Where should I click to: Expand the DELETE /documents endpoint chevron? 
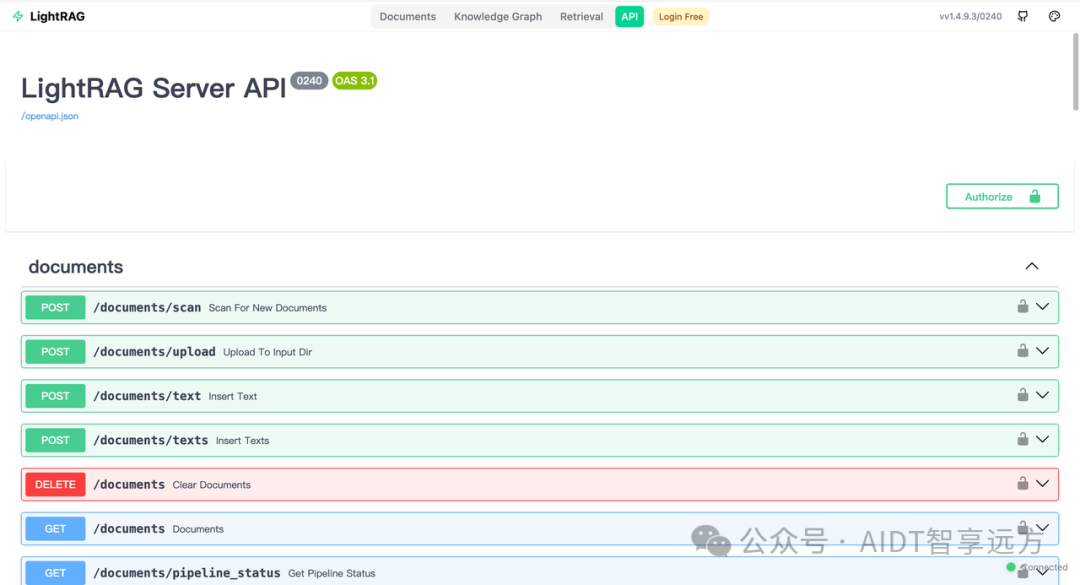[x=1043, y=483]
